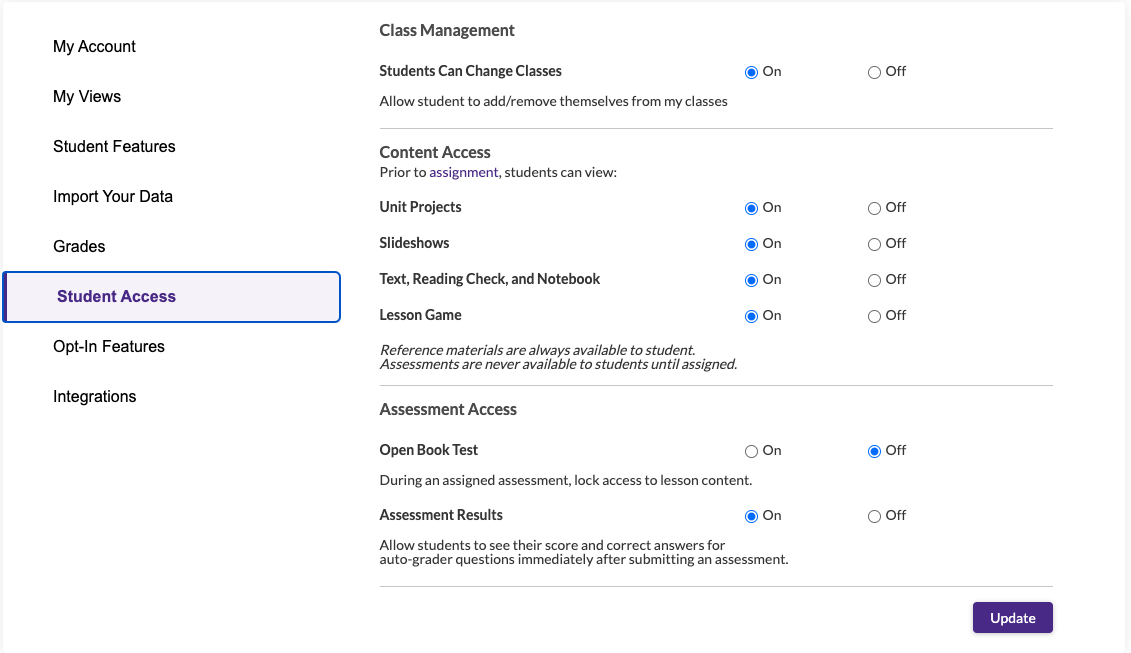Select the Off radio for Lesson Game
Viewport: 1131px width, 653px height.
click(x=872, y=315)
